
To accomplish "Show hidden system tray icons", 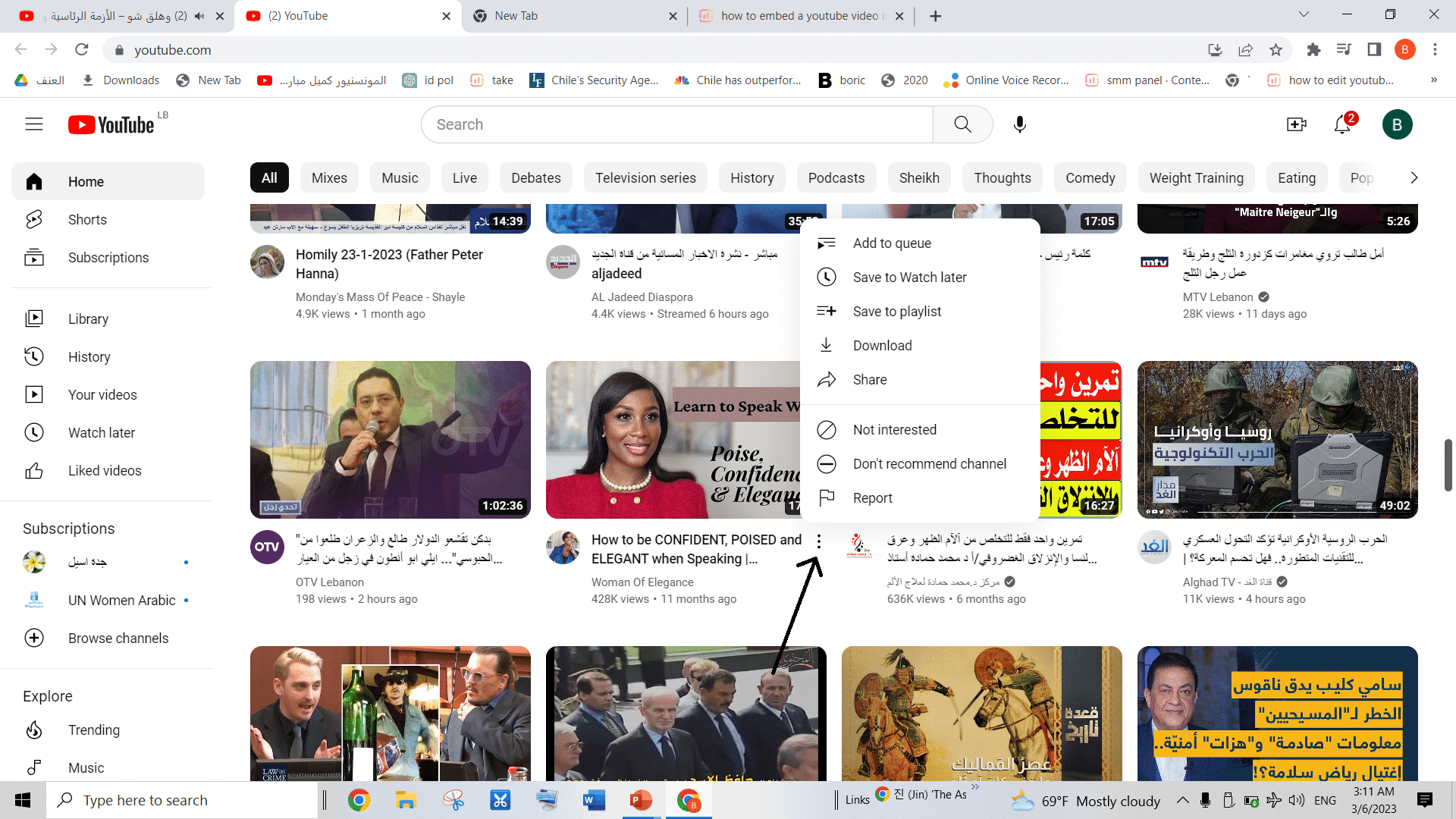I will tap(1182, 801).
